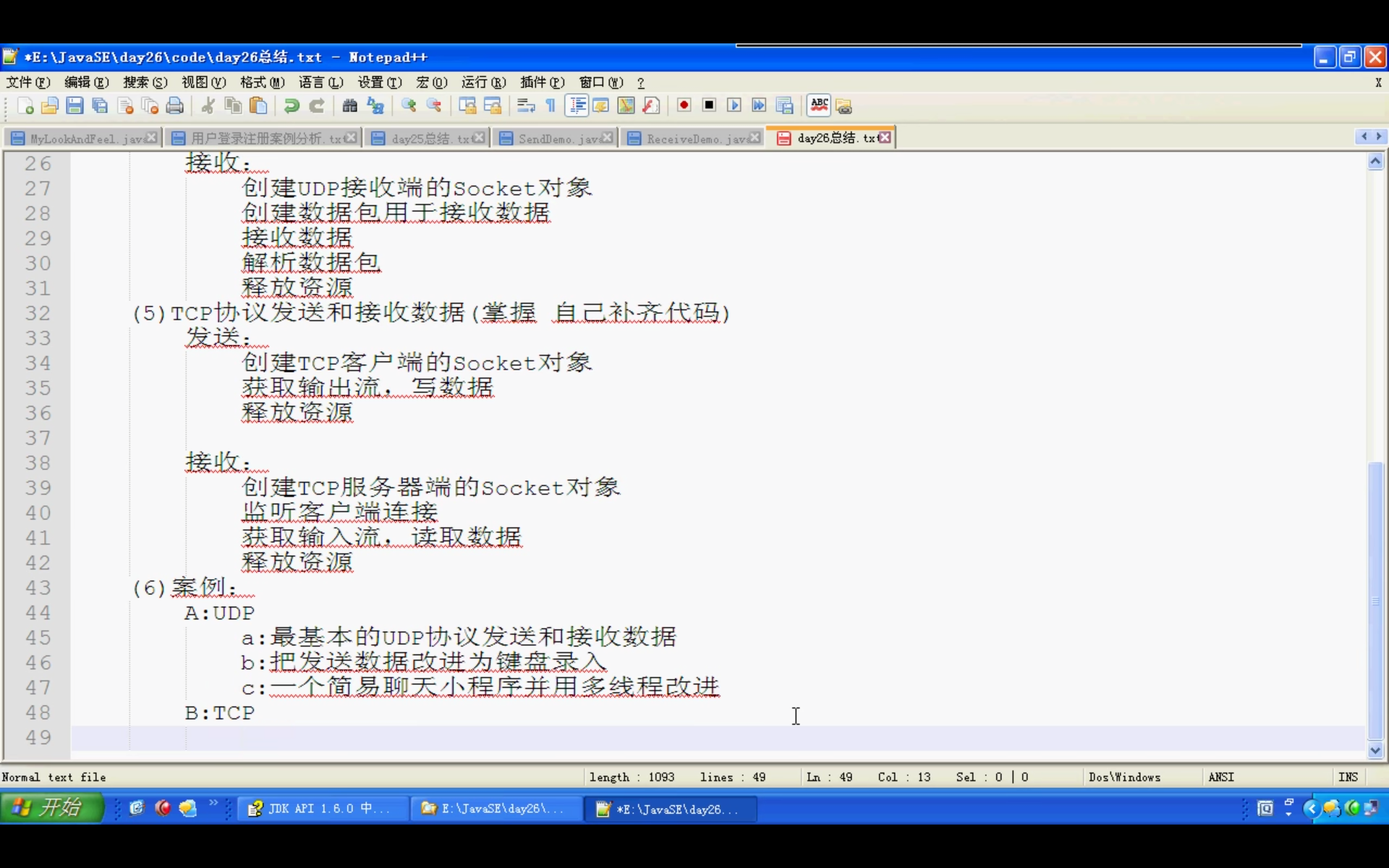Open the Document Map icon
Viewport: 1389px width, 868px height.
point(626,106)
